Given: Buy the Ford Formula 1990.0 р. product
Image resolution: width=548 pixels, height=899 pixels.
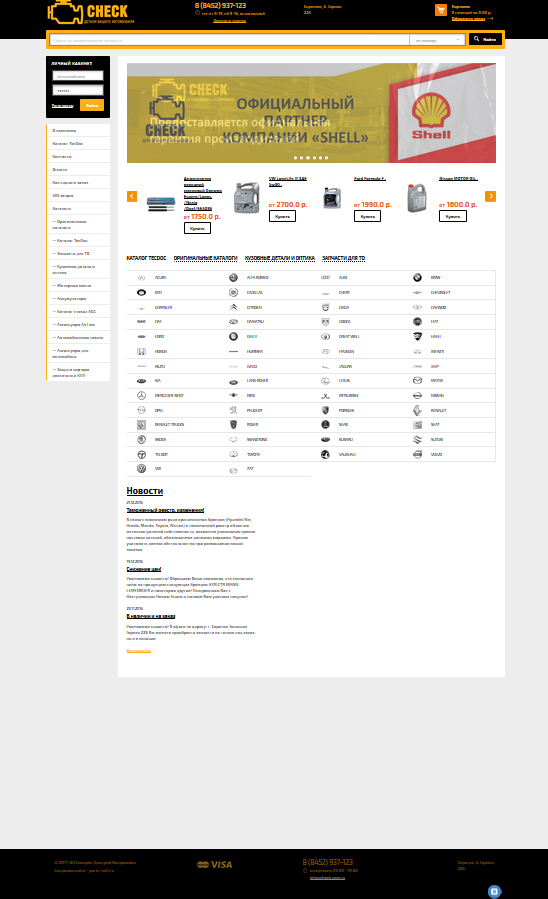Looking at the screenshot, I should point(367,216).
